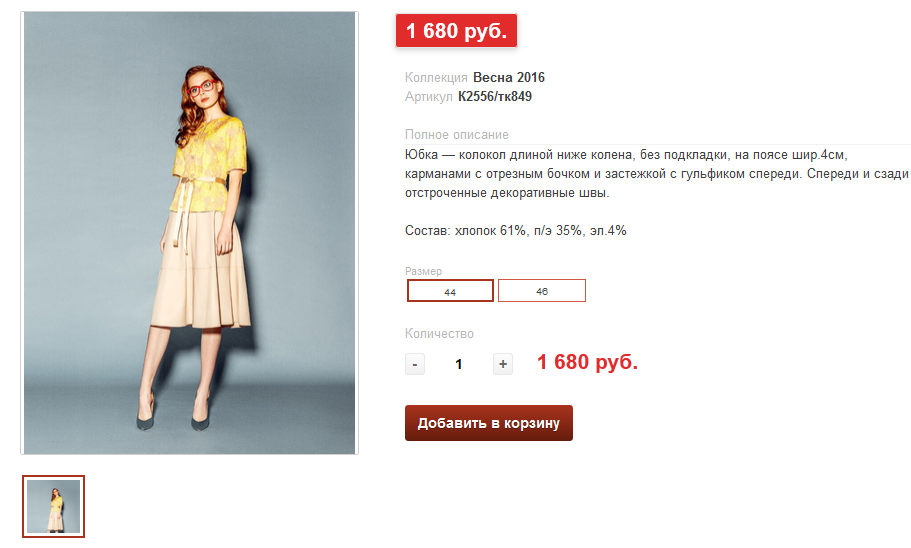This screenshot has height=548, width=911.
Task: Click the Состав fabric composition line
Action: (515, 231)
